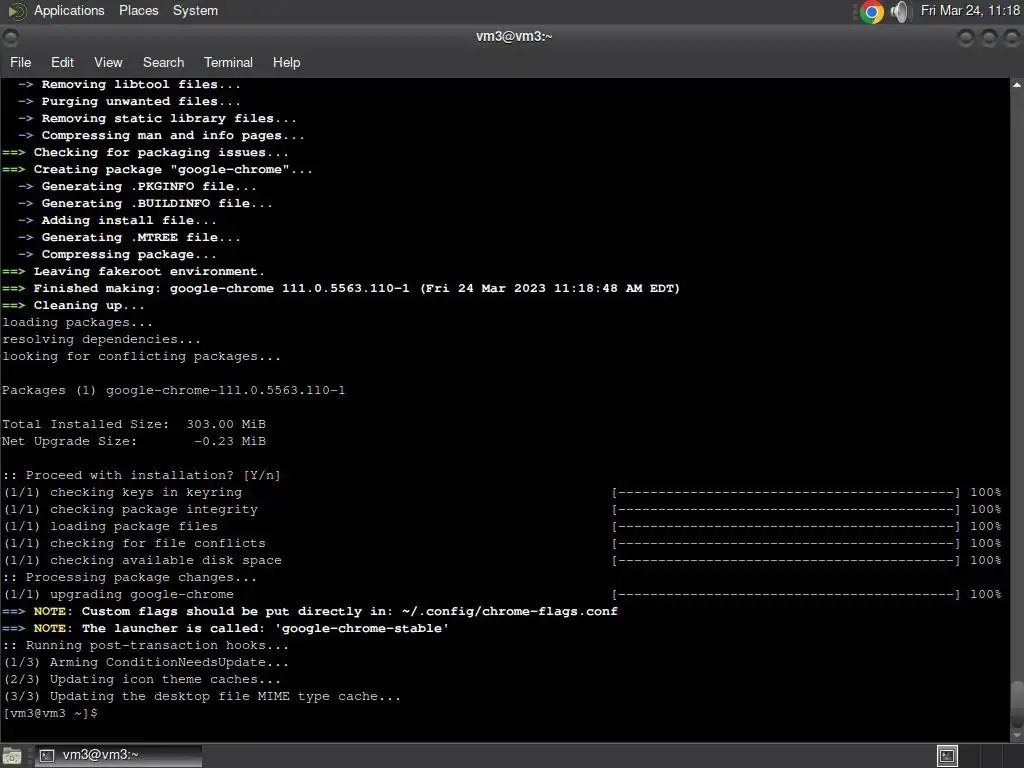Click the 'google-chrome-stable' launcher note
This screenshot has width=1024, height=768.
225,628
